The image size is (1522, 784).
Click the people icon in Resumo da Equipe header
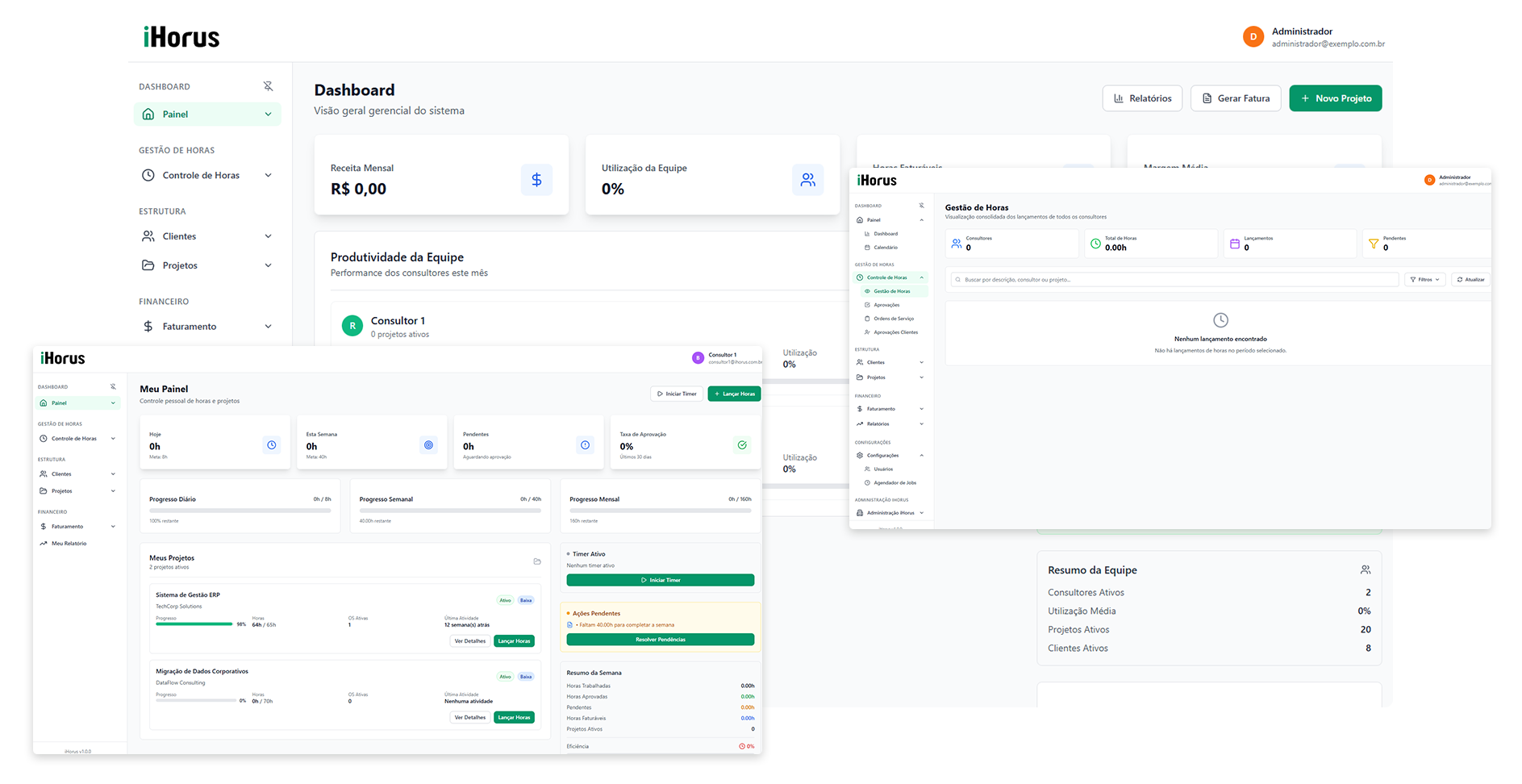click(x=1366, y=569)
